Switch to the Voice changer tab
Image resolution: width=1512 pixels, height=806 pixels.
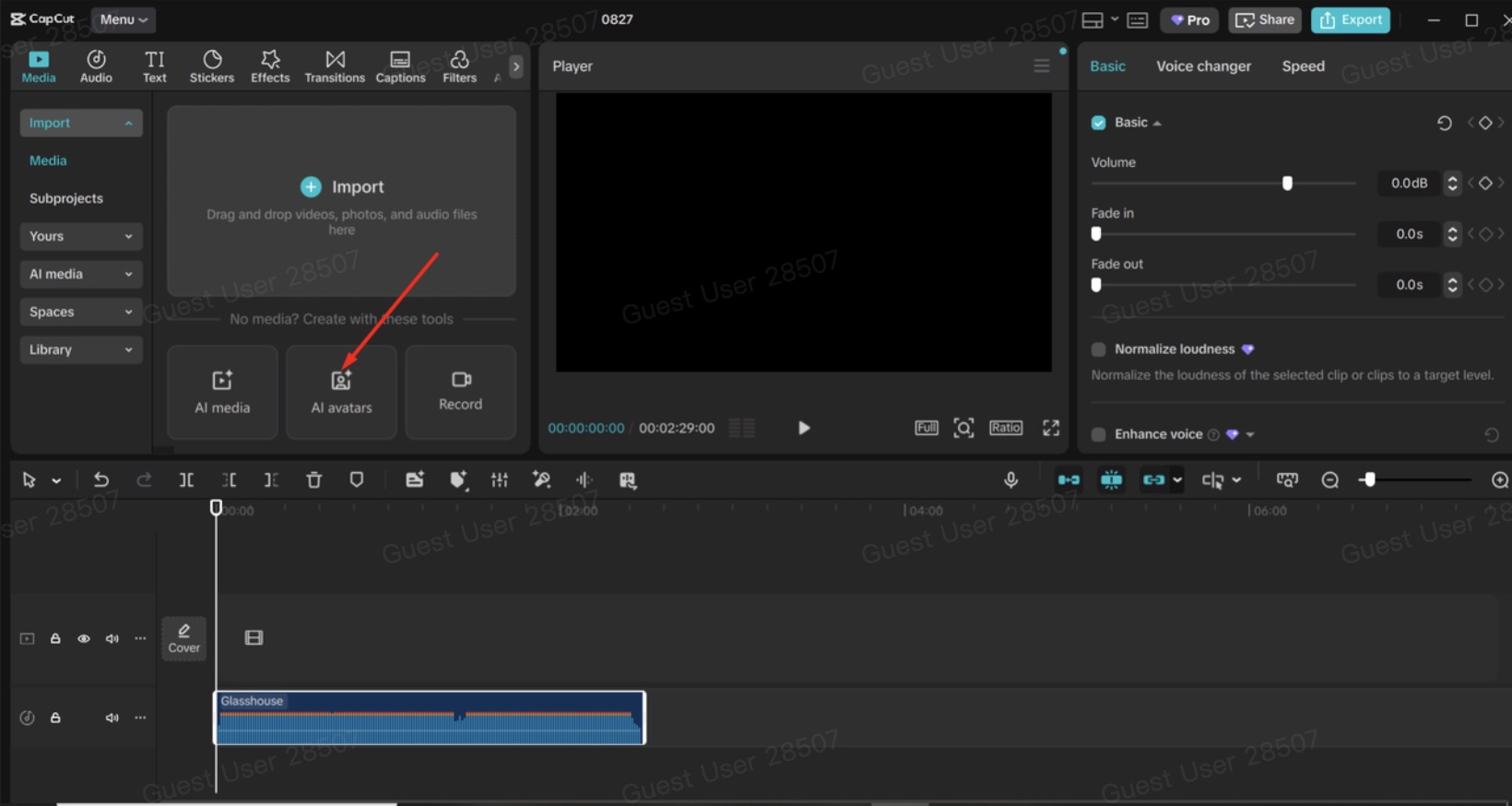[x=1203, y=66]
